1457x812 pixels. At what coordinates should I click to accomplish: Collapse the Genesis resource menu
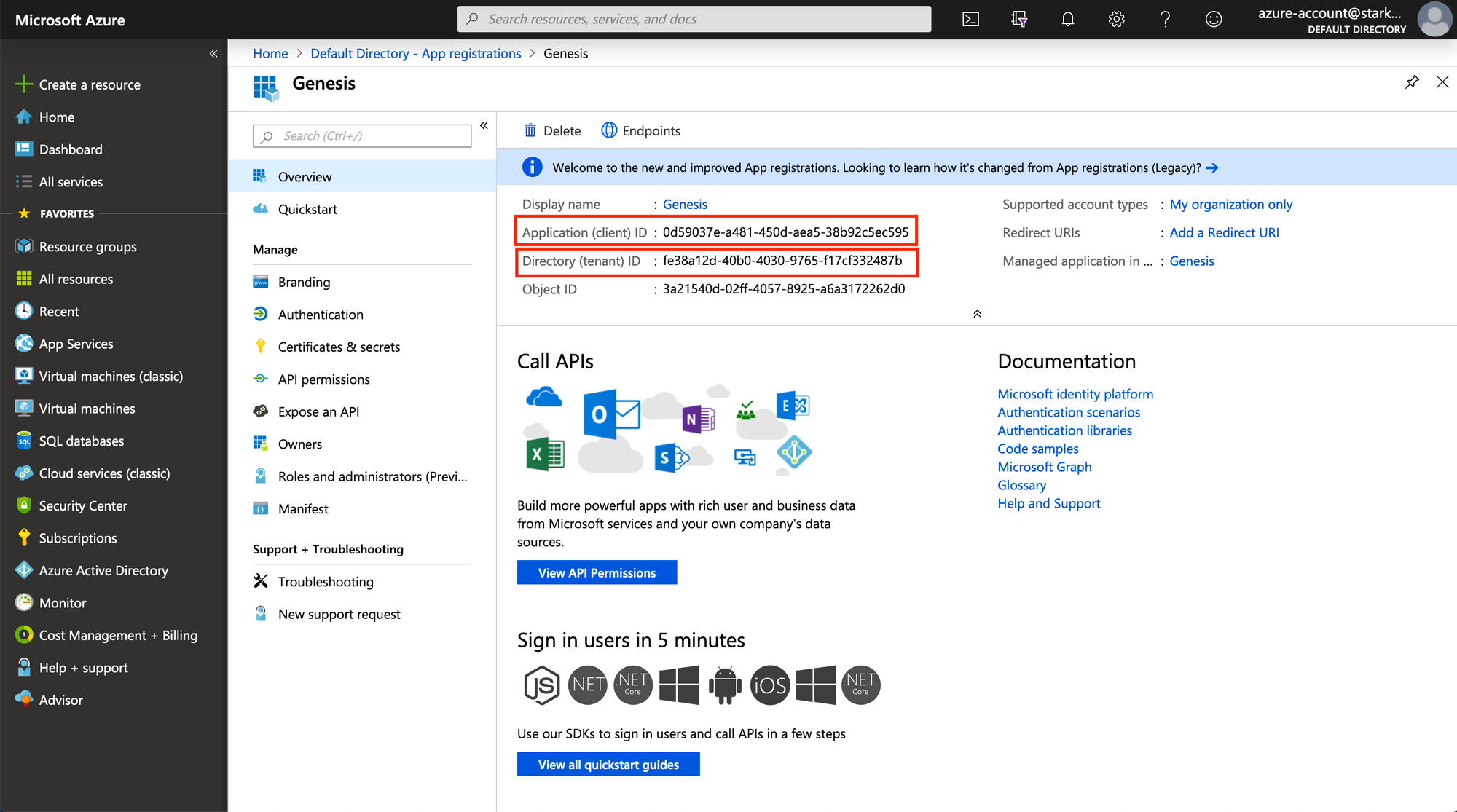(x=484, y=125)
